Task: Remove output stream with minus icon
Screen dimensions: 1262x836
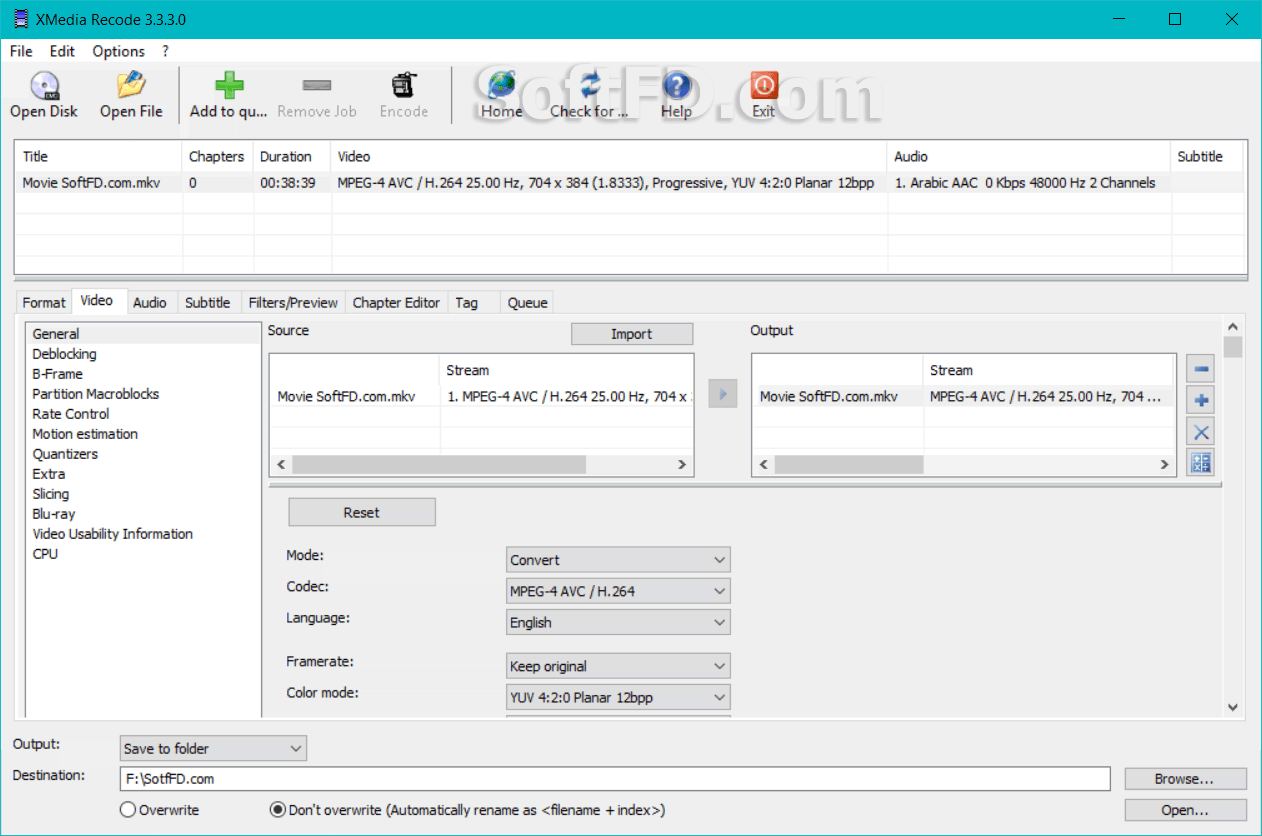Action: point(1201,369)
